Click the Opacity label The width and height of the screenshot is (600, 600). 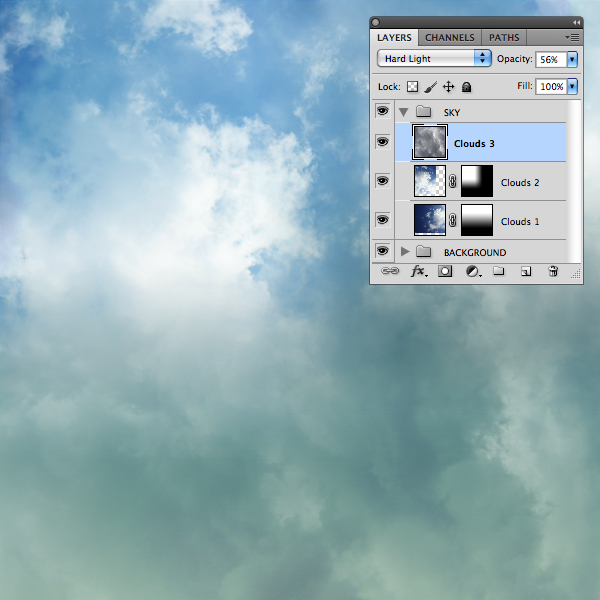[514, 59]
